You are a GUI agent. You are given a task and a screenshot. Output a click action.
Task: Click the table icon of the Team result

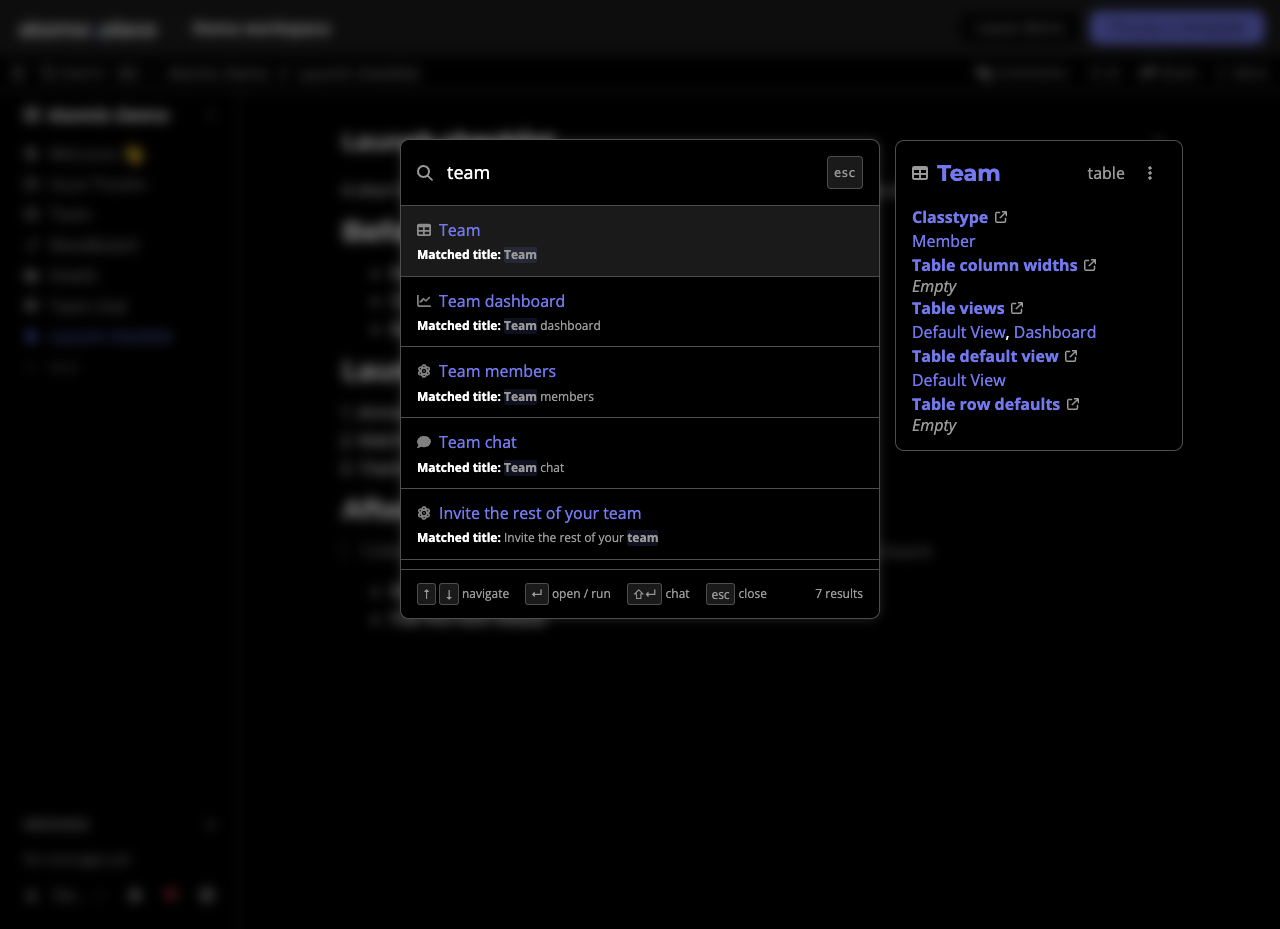424,230
